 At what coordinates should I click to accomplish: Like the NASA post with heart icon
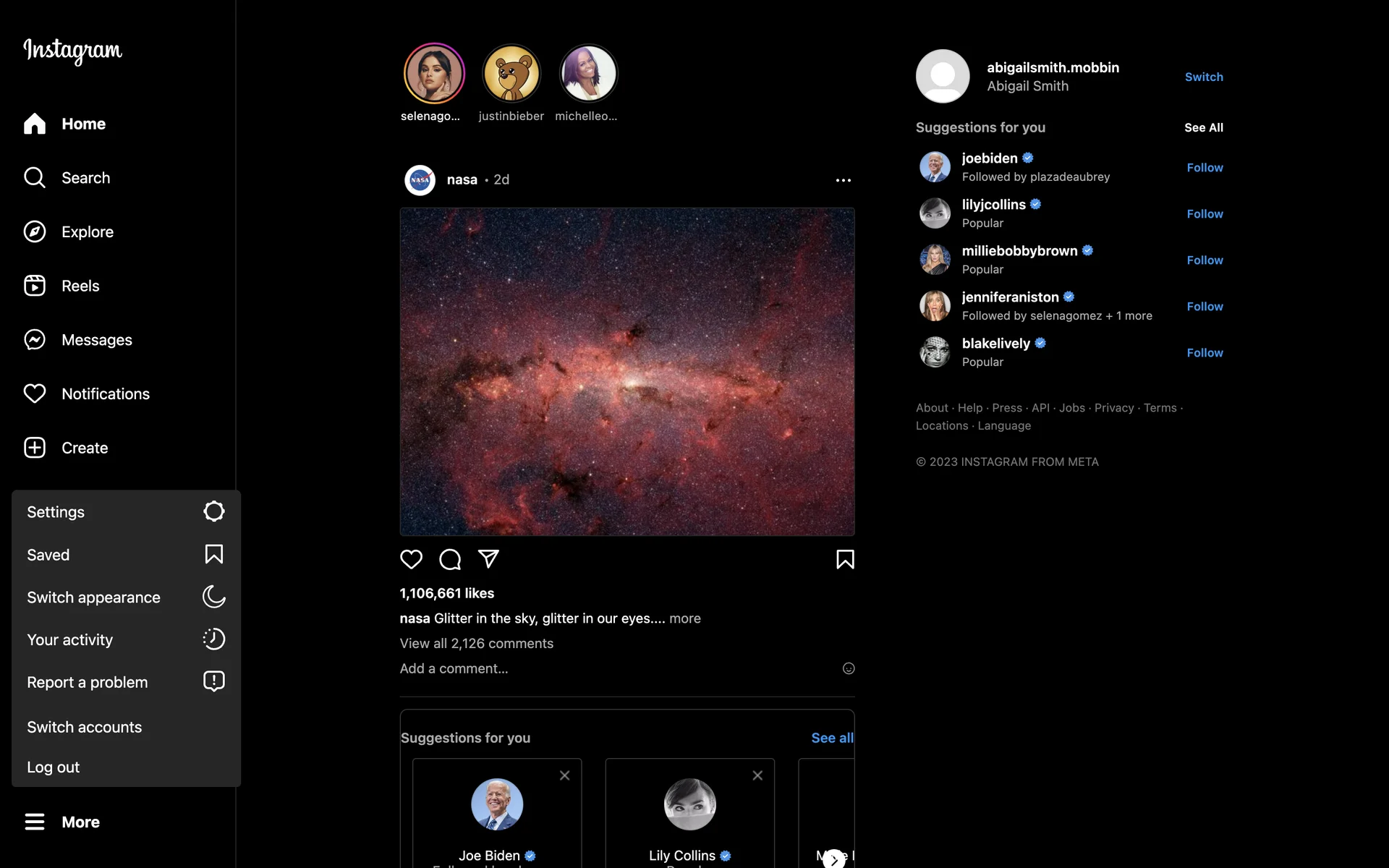pos(411,559)
